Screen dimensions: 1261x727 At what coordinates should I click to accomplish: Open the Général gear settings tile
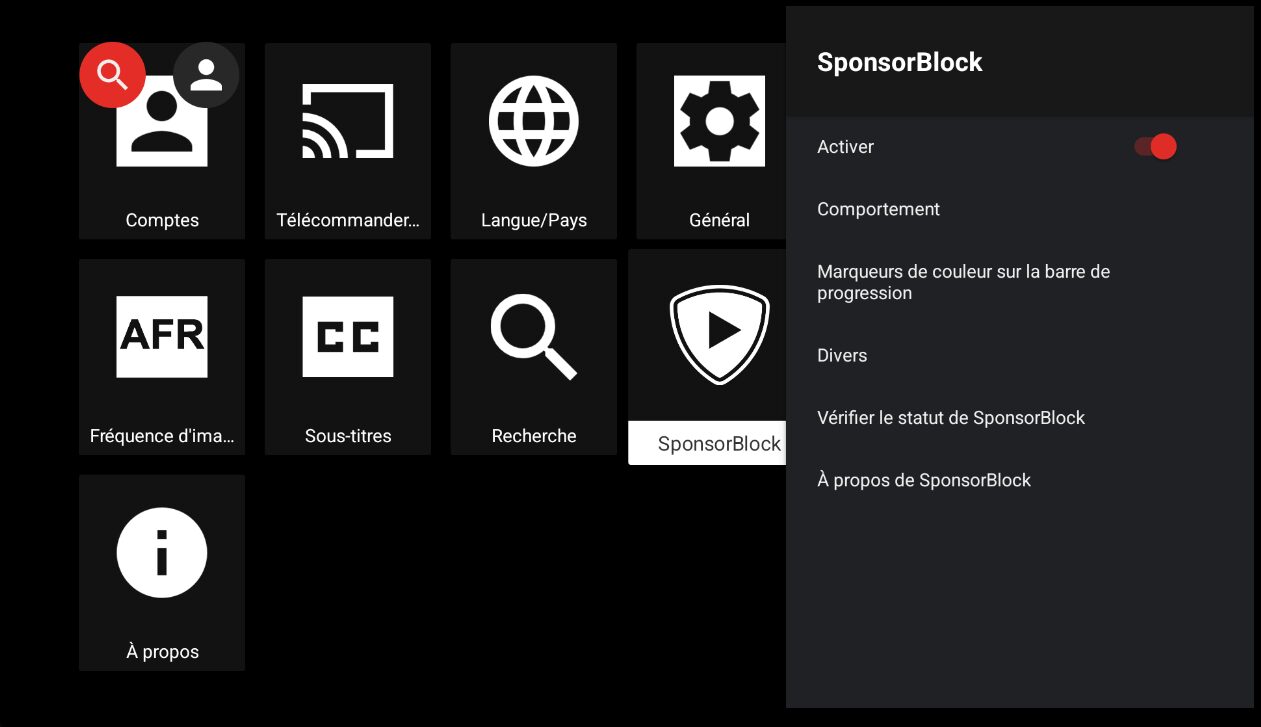719,121
